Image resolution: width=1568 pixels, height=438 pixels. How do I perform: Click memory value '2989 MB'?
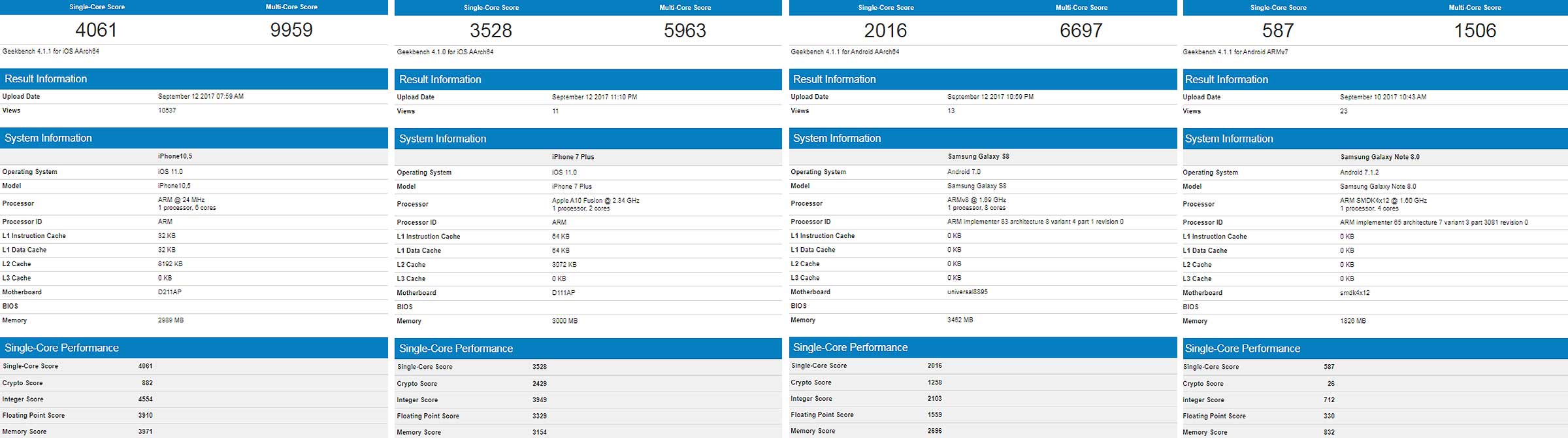point(171,320)
